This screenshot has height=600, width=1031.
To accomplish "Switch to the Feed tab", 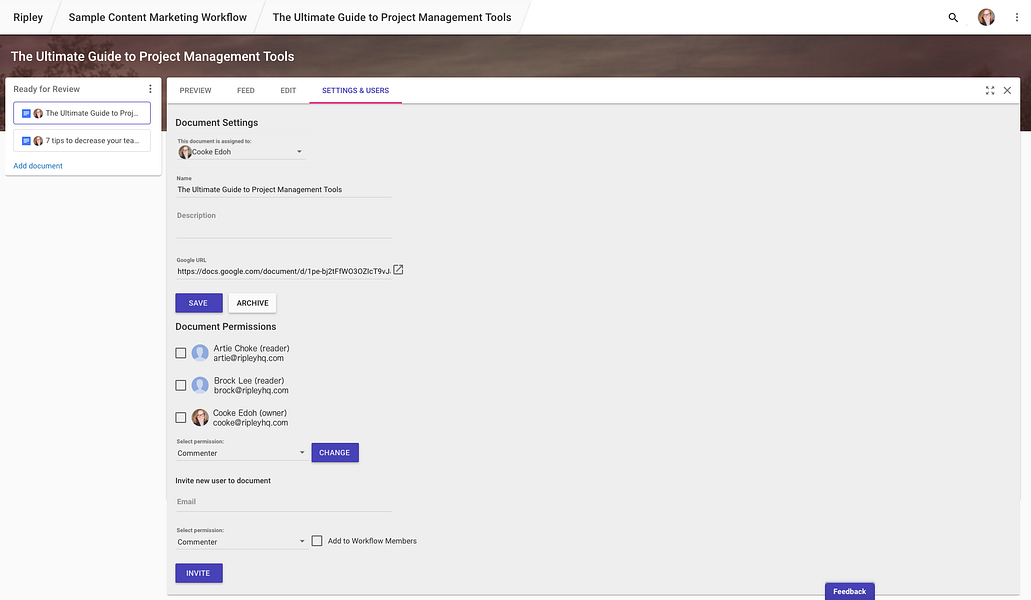I will point(246,91).
